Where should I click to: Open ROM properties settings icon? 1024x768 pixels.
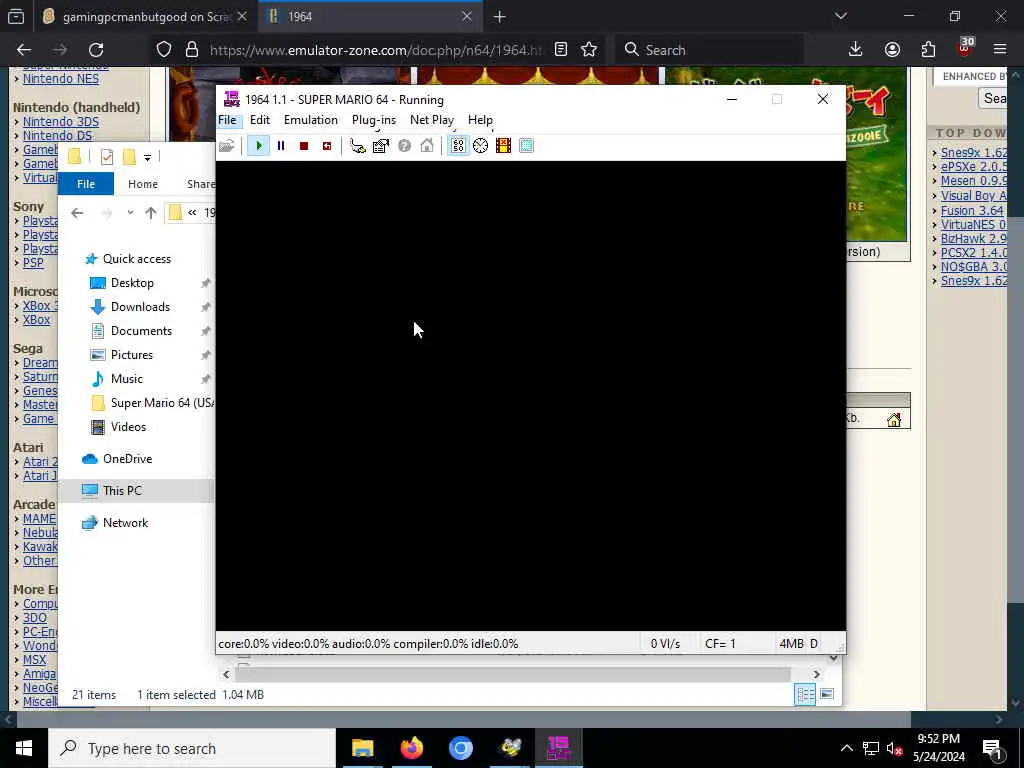[x=381, y=146]
